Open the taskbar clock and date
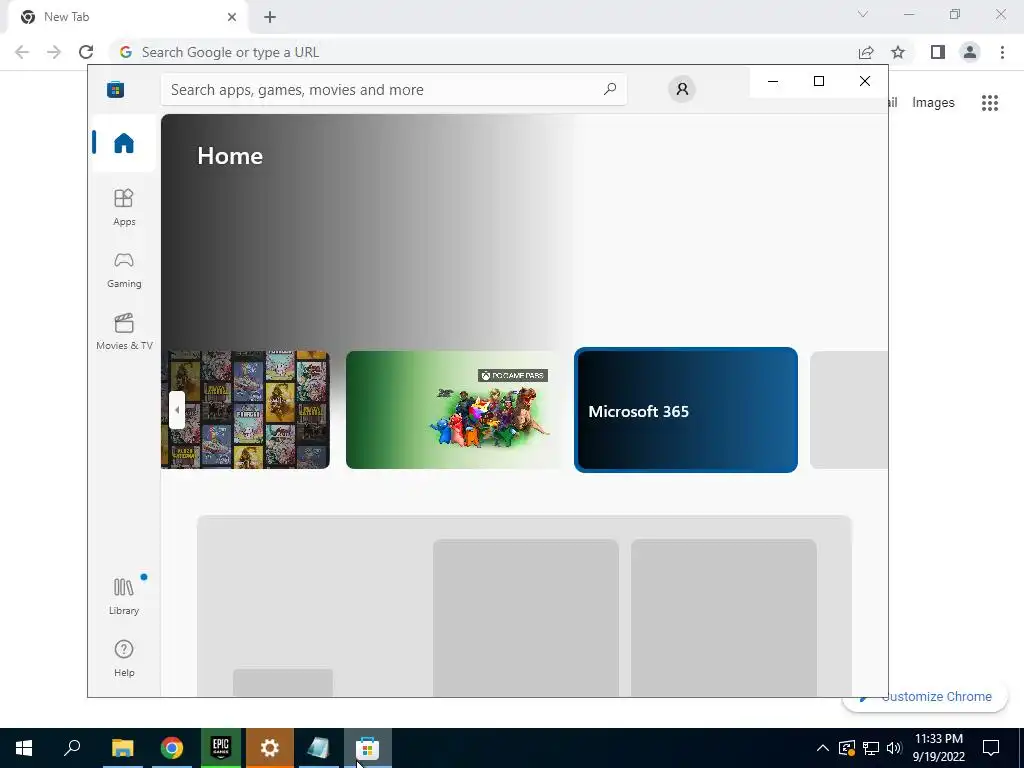This screenshot has height=768, width=1024. coord(938,748)
